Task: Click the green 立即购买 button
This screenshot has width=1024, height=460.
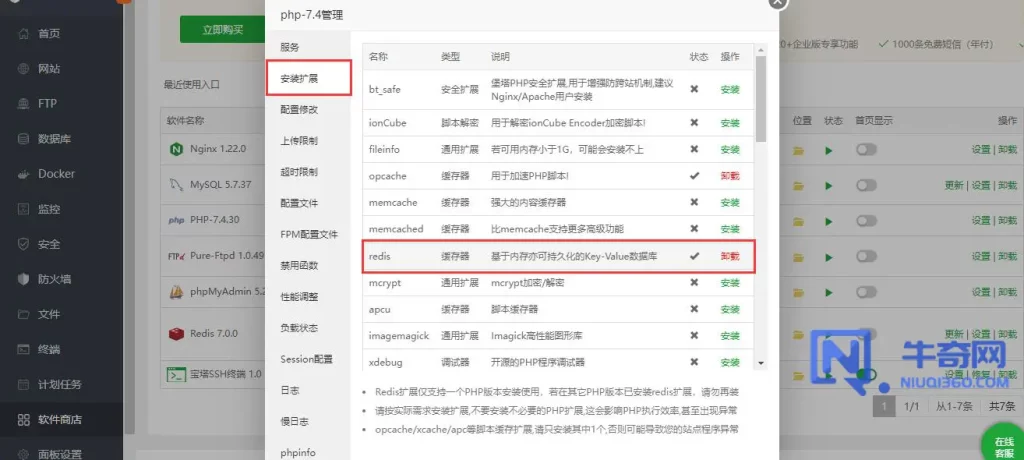Action: [x=222, y=29]
